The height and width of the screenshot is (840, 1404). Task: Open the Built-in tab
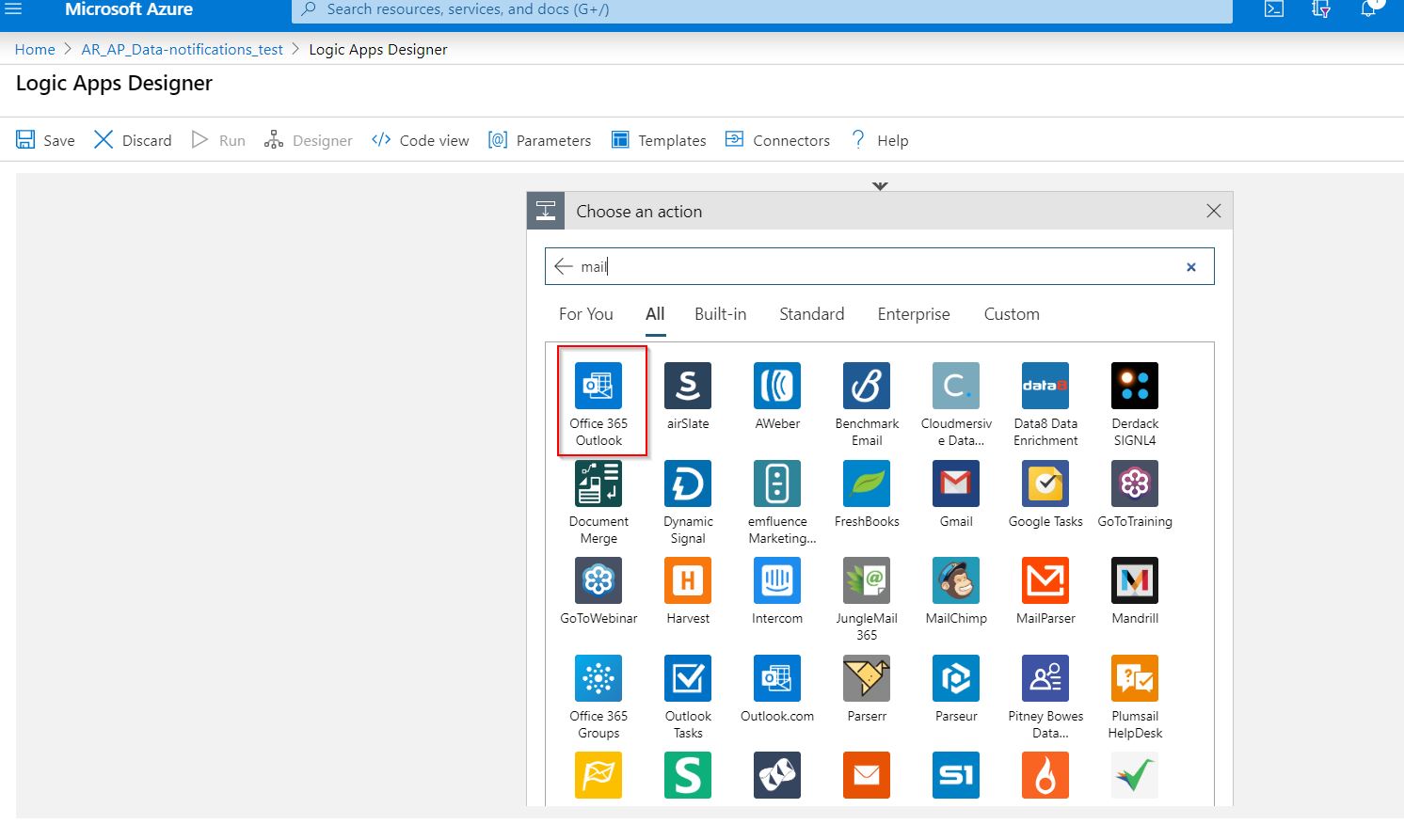pos(720,314)
